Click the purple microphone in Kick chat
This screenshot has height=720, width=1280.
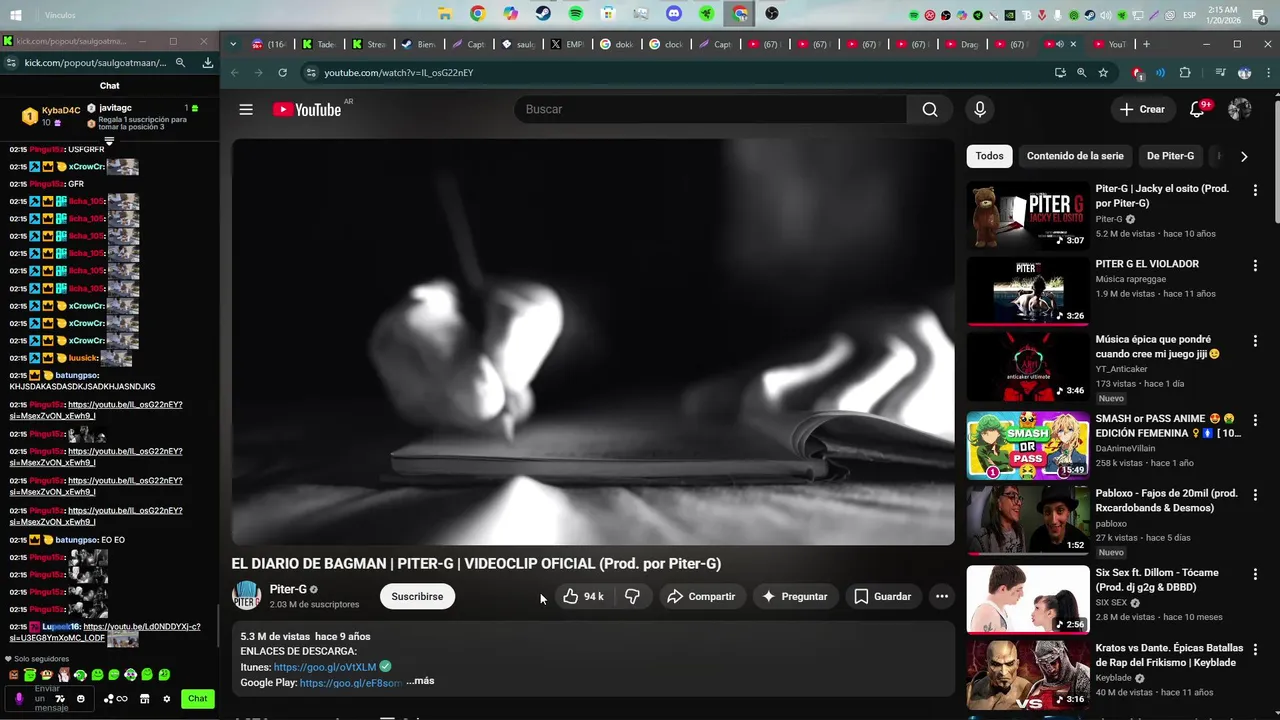click(x=18, y=699)
